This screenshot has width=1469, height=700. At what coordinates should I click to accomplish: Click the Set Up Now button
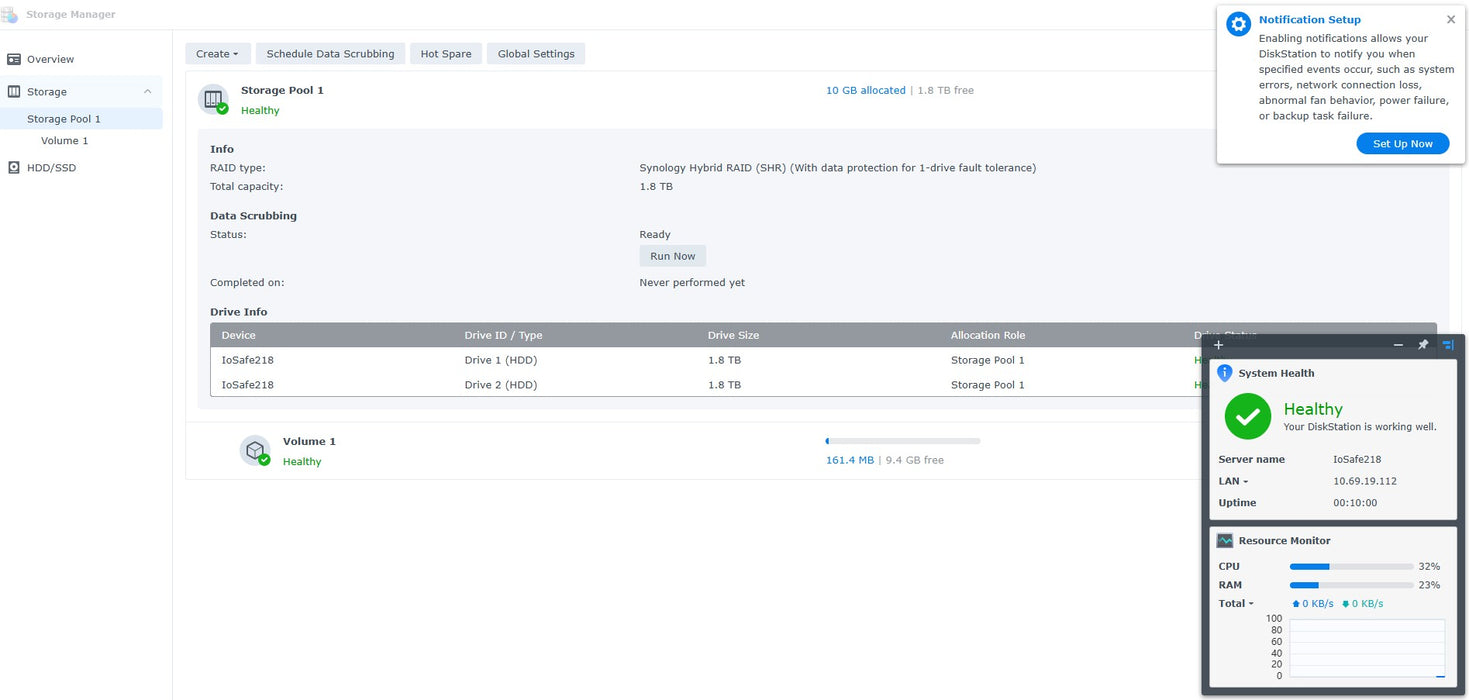click(x=1402, y=144)
